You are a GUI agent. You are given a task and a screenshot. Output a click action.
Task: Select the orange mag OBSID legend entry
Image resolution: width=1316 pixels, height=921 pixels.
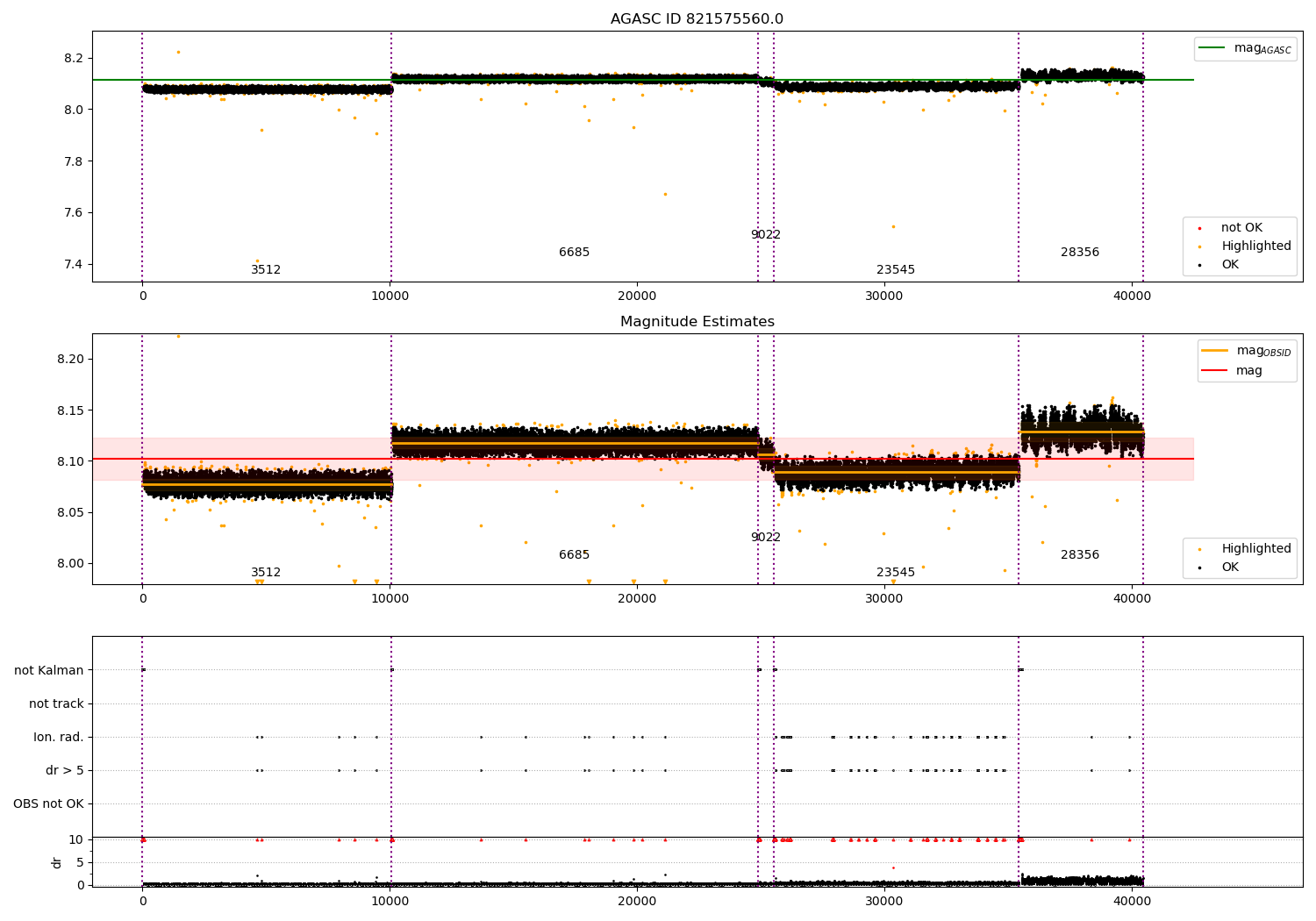pos(1247,351)
